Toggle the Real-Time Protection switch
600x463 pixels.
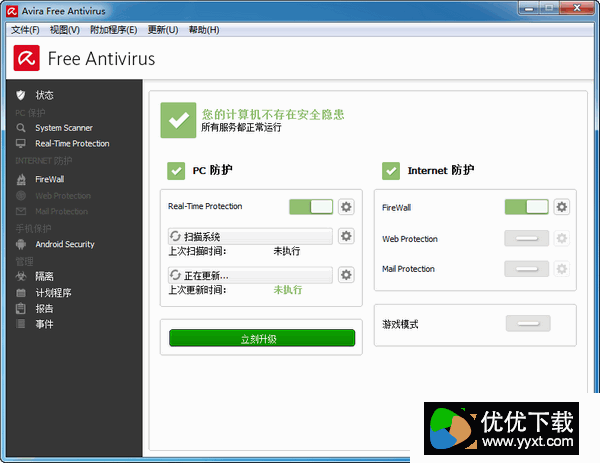click(x=311, y=207)
